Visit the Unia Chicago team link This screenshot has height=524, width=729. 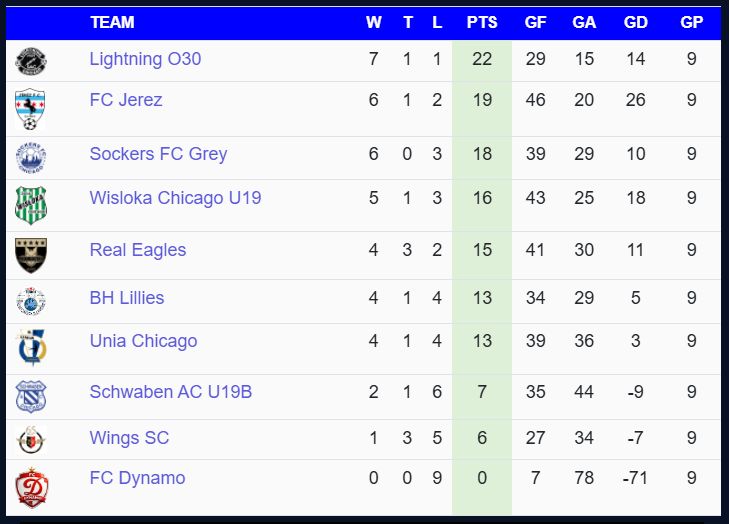pos(143,341)
